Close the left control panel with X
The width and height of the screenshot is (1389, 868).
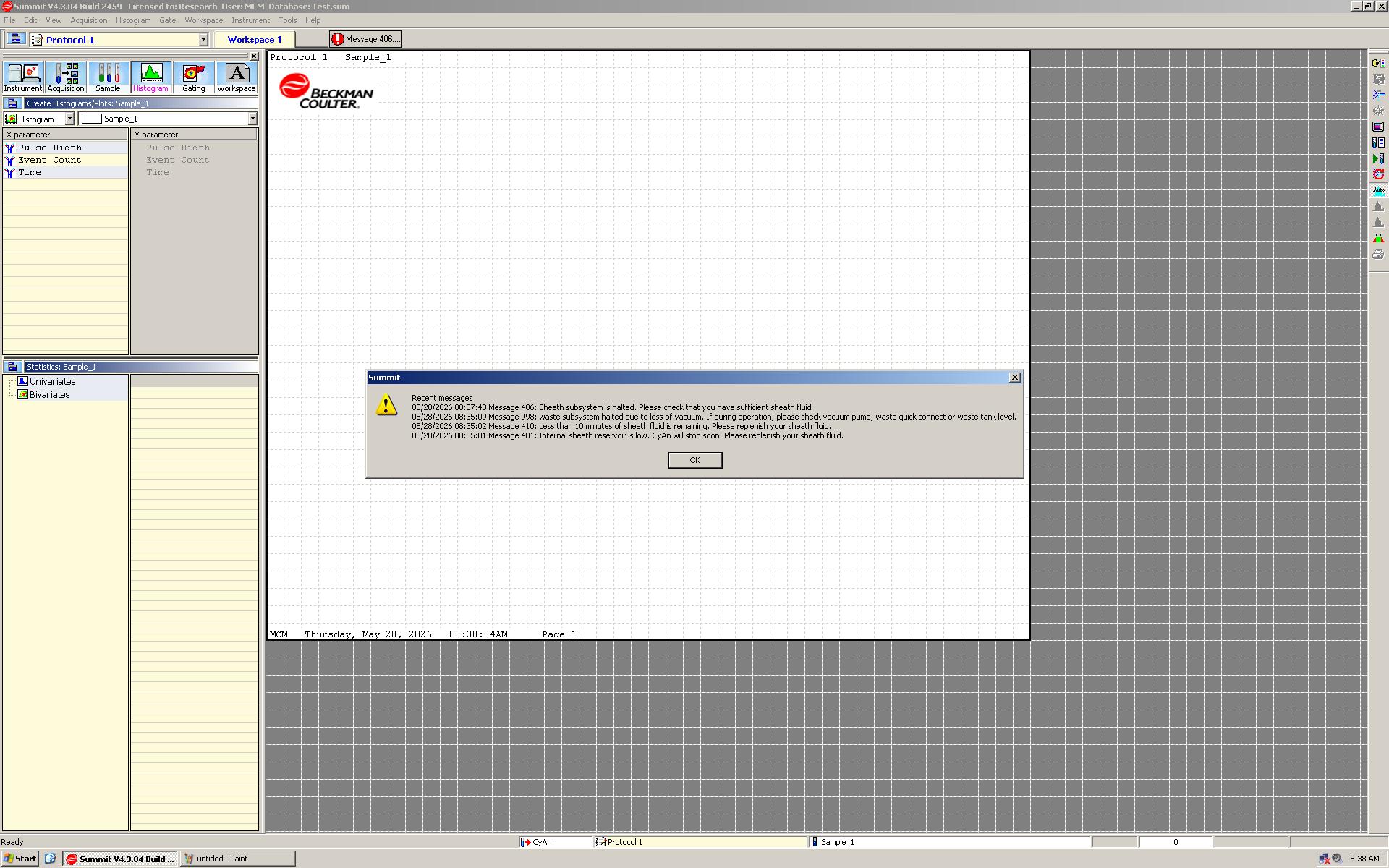pos(254,56)
